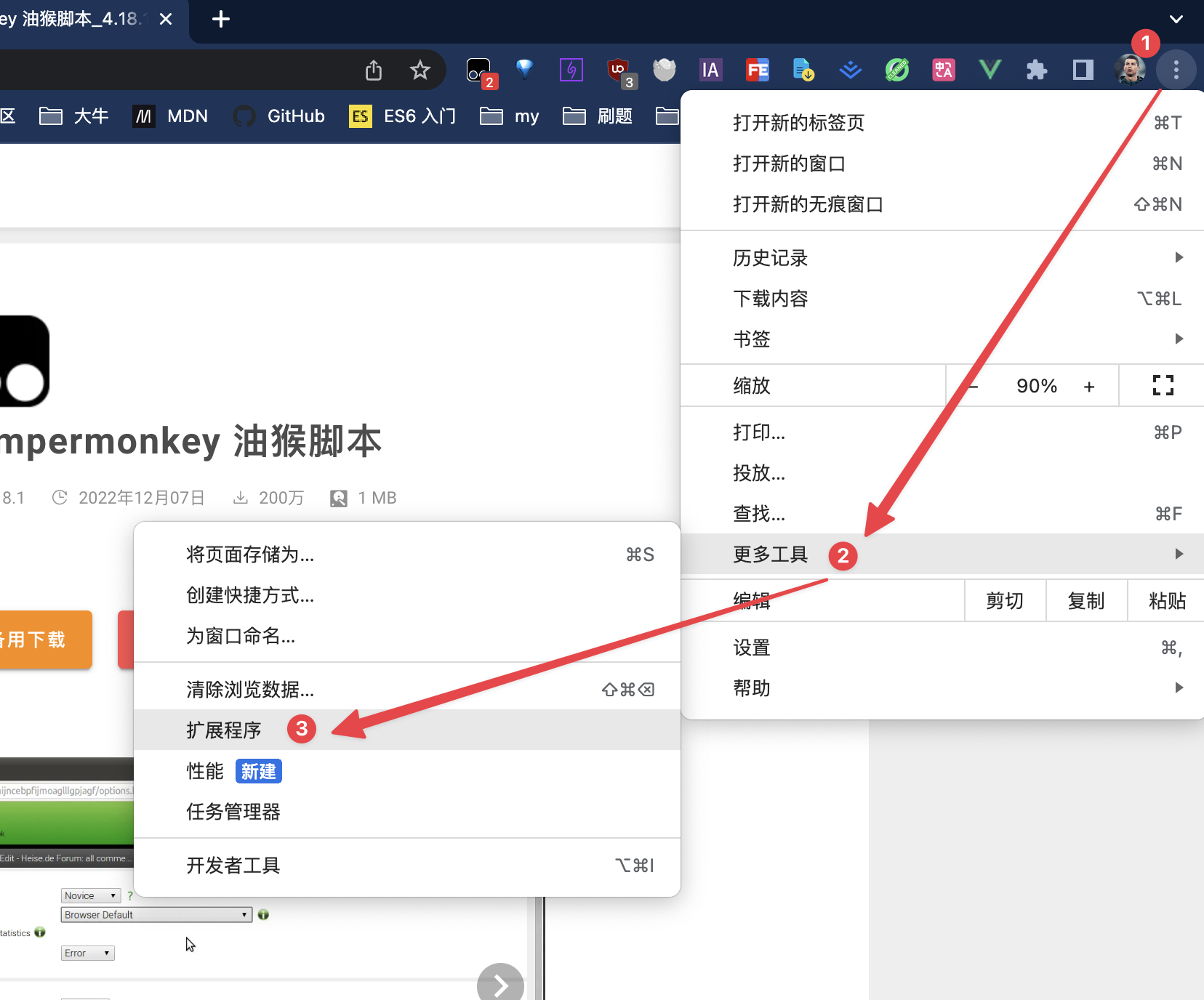Select 扩展程序 from the submenu
Screen dimensions: 1204x1000
(x=224, y=730)
